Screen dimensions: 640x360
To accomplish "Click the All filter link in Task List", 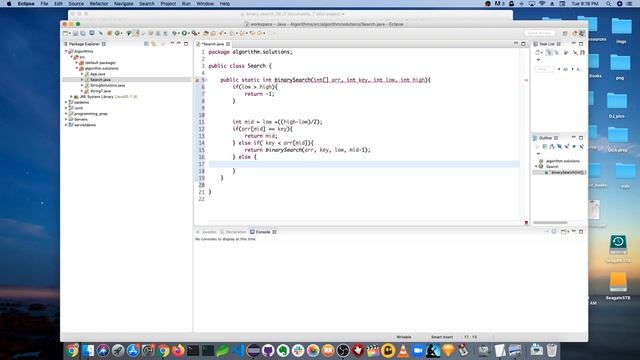I will [565, 69].
